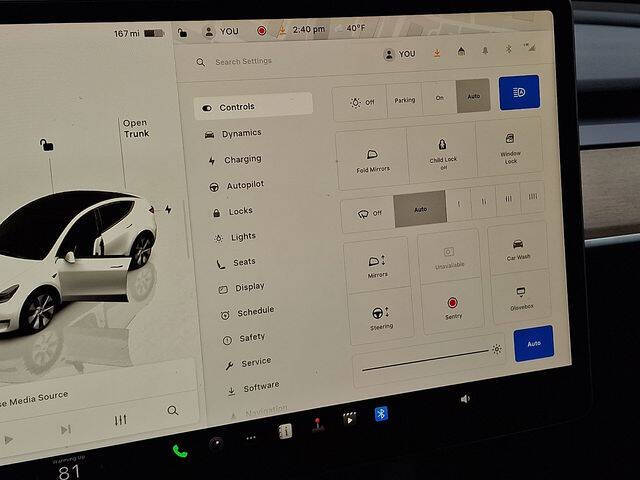Skip to next track
The image size is (640, 480).
click(x=65, y=430)
